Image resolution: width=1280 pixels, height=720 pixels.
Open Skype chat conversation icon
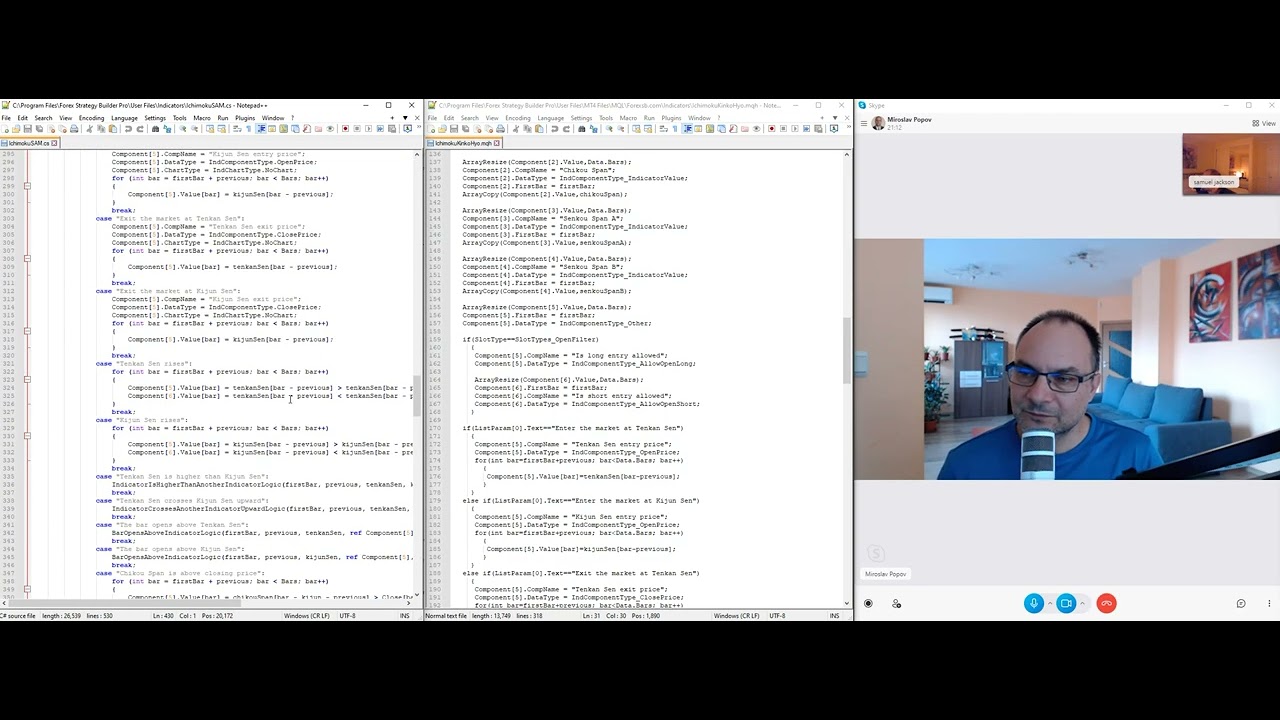coord(1241,603)
